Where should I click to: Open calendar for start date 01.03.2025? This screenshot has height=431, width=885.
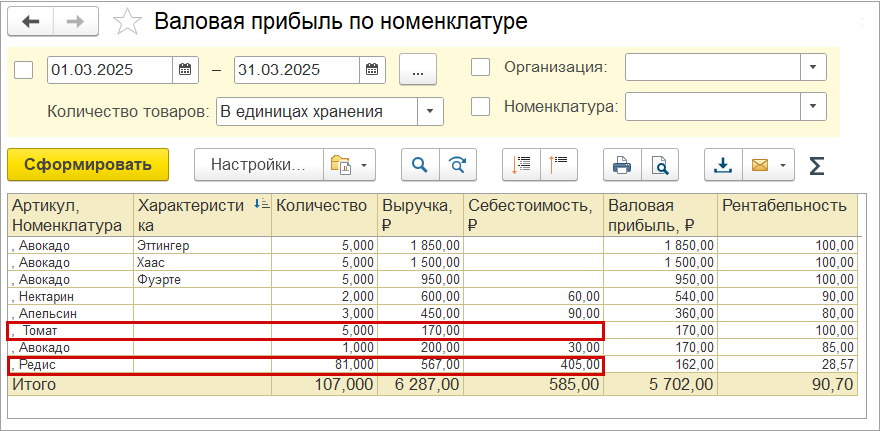coord(185,70)
